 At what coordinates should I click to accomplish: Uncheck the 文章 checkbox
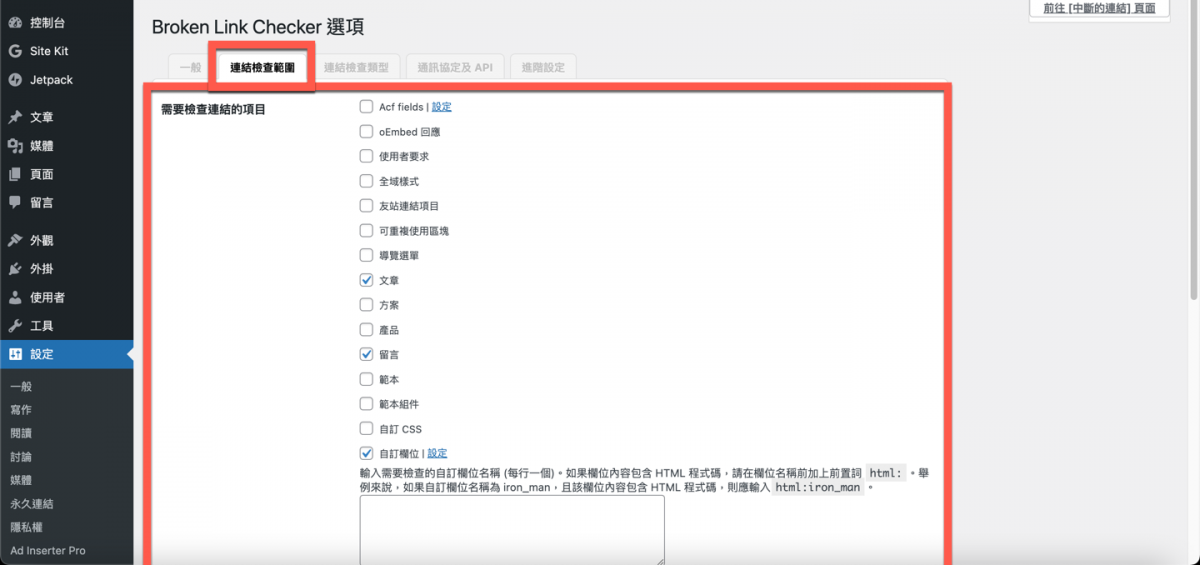coord(366,280)
